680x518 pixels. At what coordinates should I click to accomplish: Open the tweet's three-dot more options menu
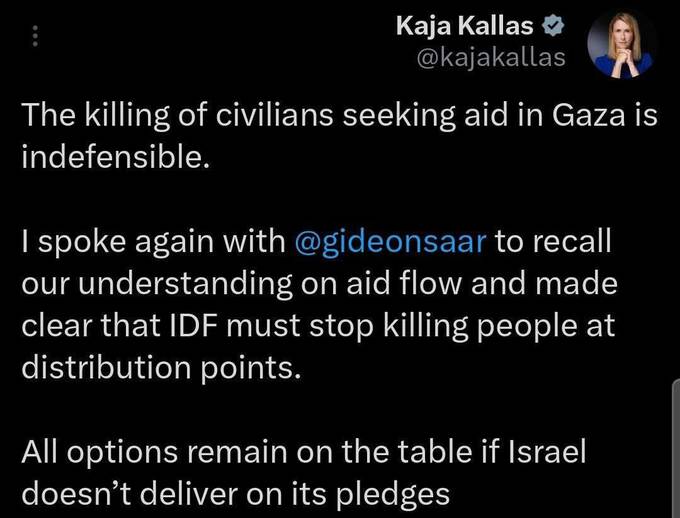(x=37, y=36)
